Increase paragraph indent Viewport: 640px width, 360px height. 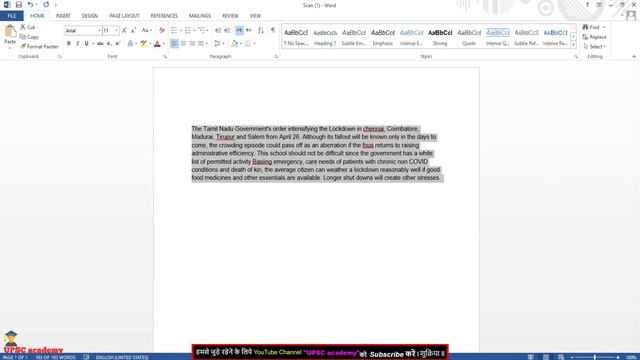[227, 31]
